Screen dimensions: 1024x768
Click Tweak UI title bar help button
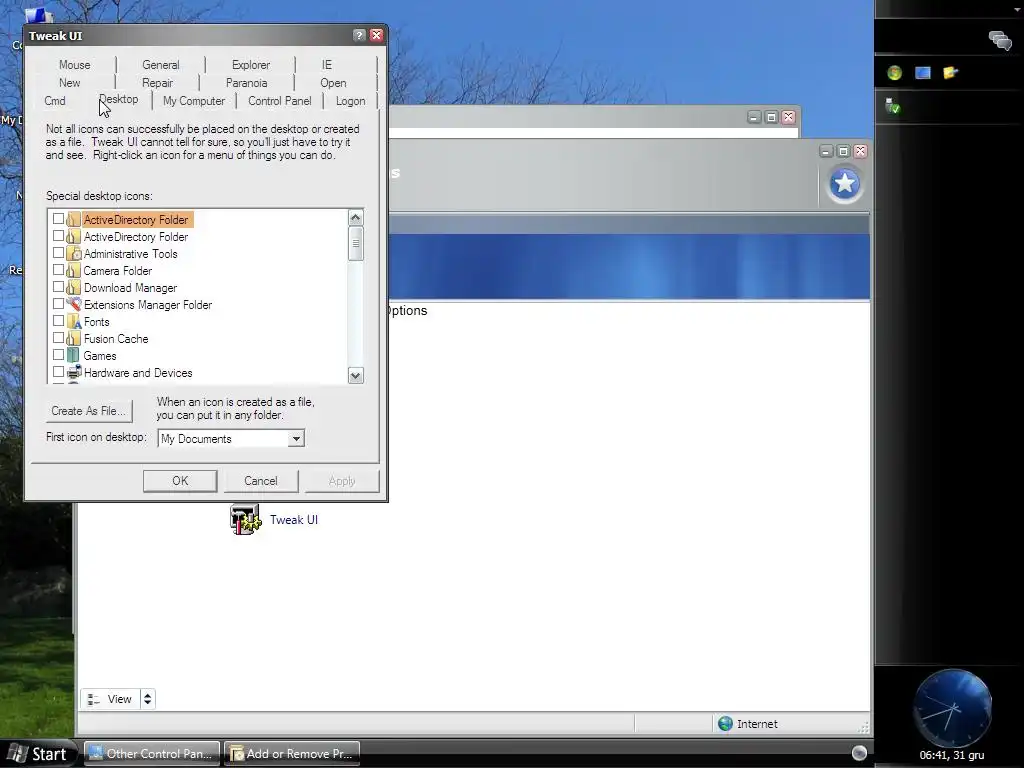pyautogui.click(x=359, y=35)
